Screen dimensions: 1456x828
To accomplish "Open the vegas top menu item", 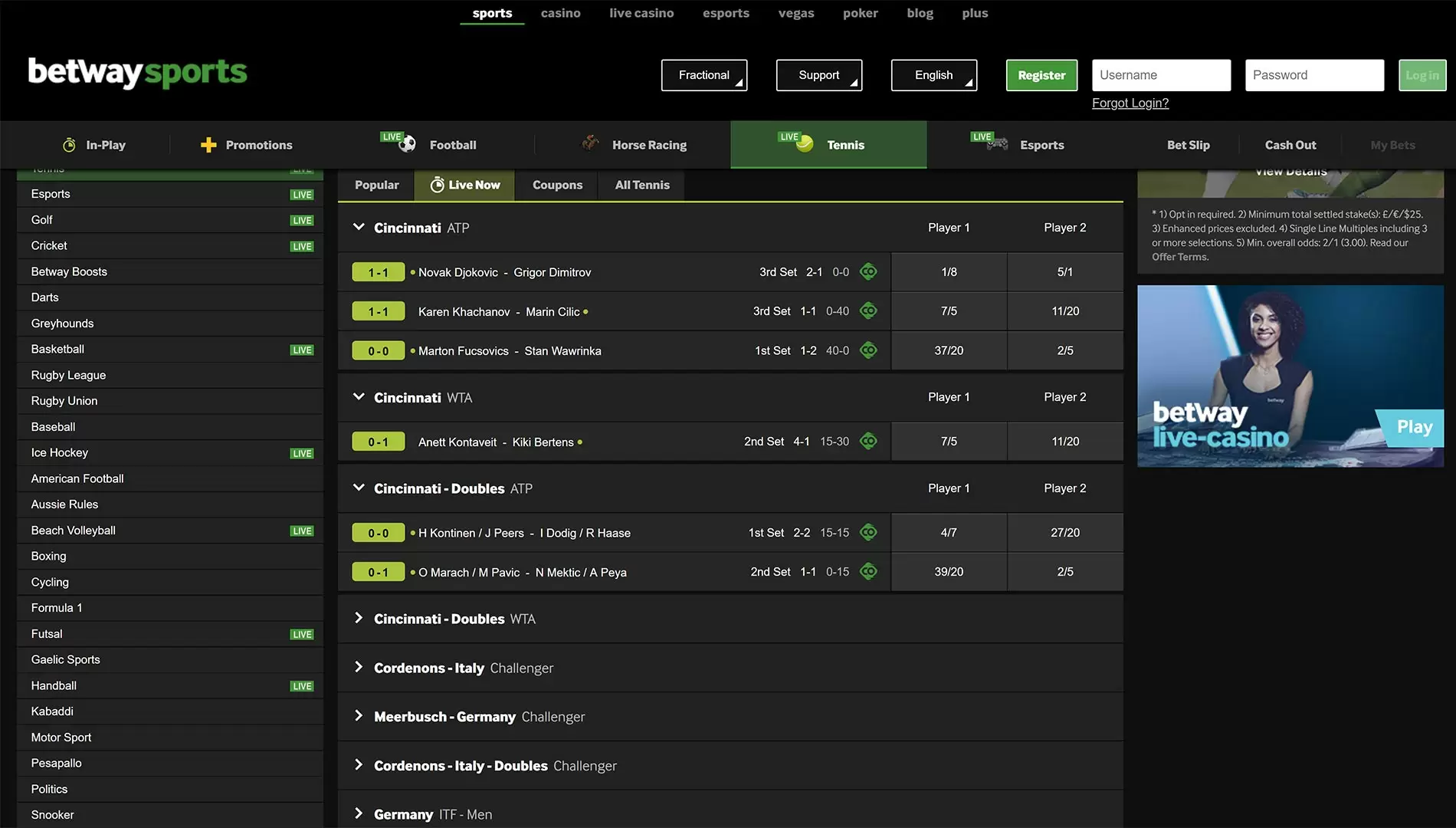I will click(796, 13).
